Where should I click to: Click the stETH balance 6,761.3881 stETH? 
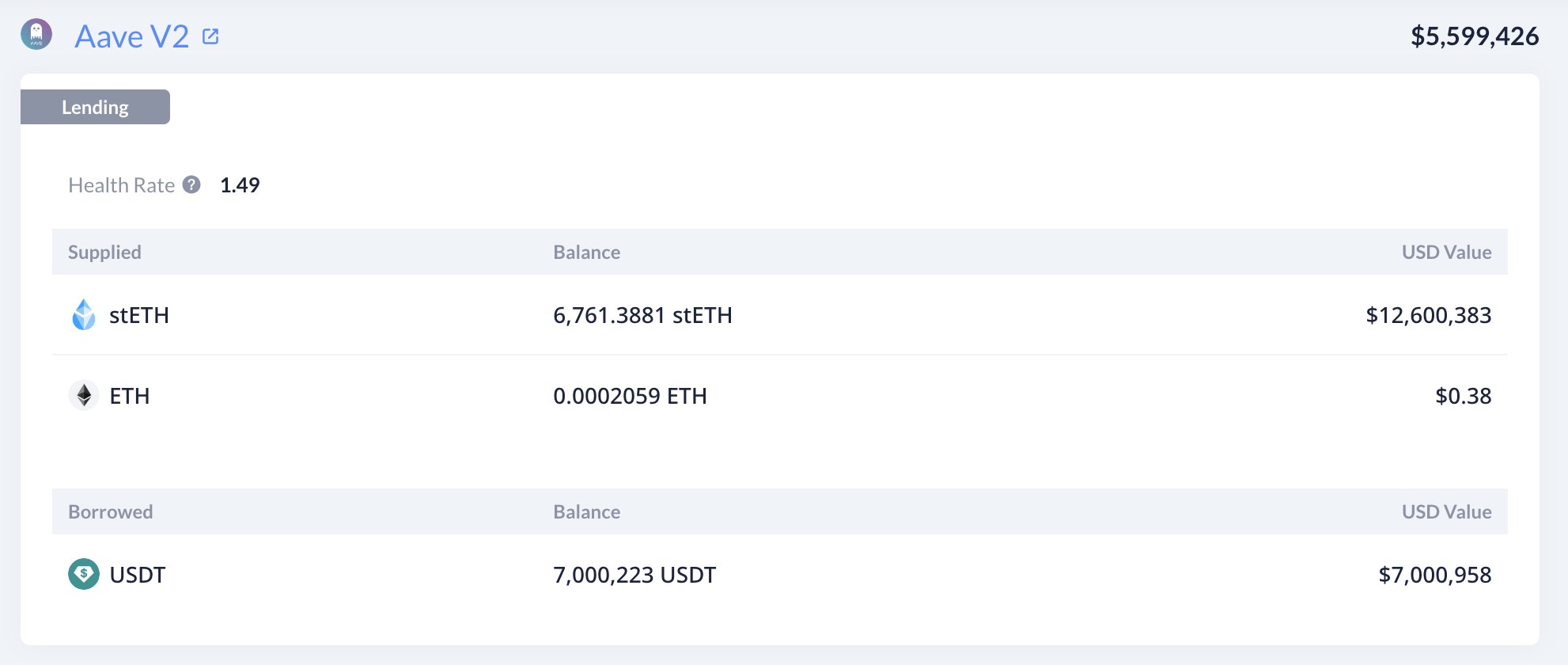[x=642, y=315]
